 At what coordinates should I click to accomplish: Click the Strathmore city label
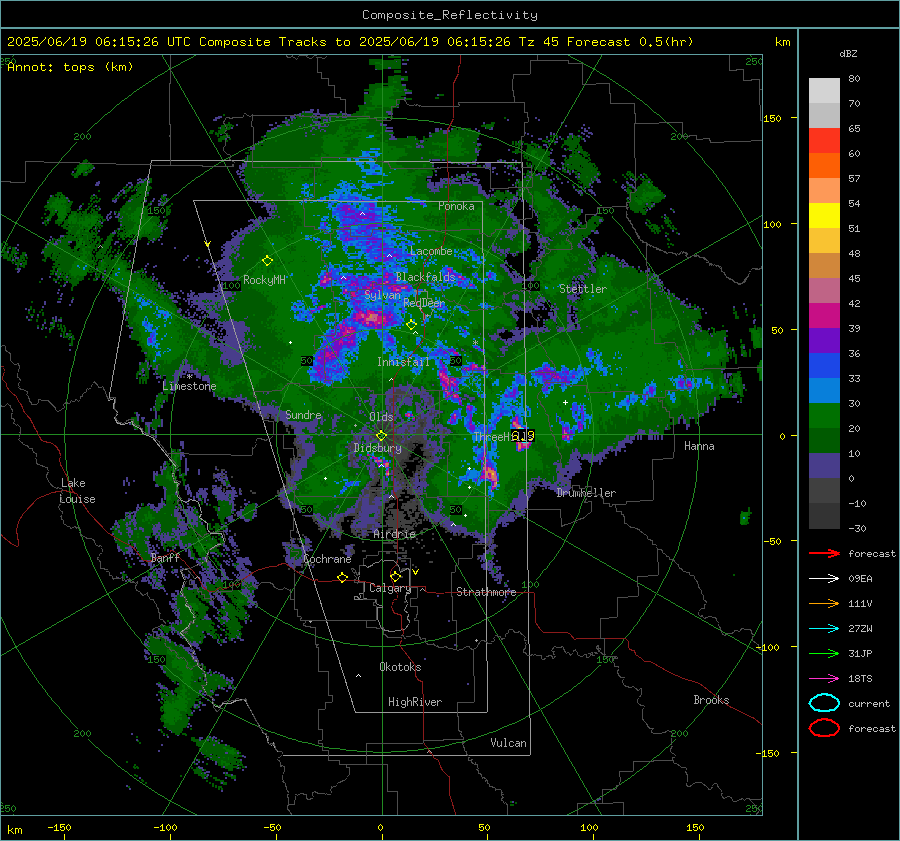[x=486, y=592]
